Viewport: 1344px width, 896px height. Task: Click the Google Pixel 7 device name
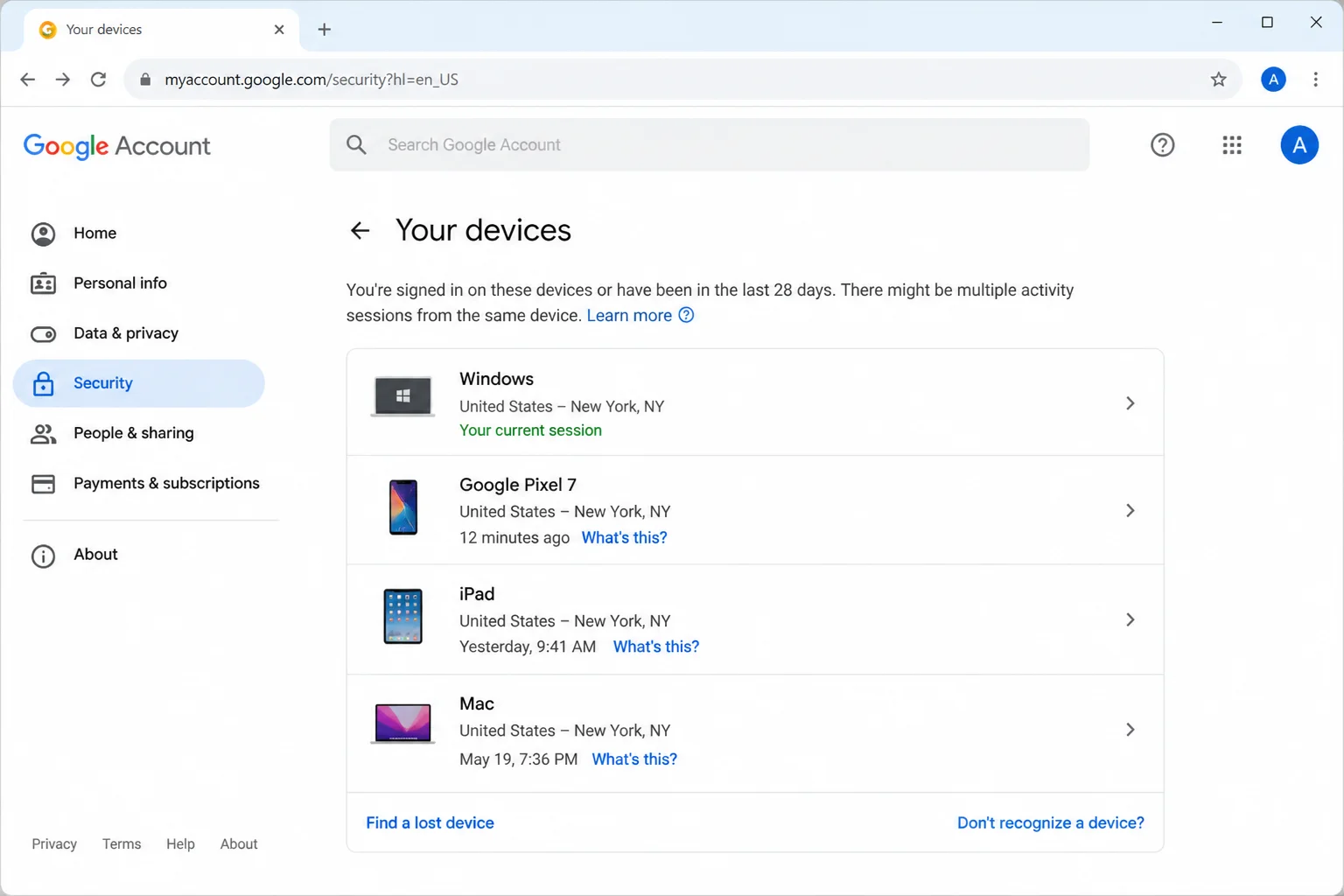point(518,485)
